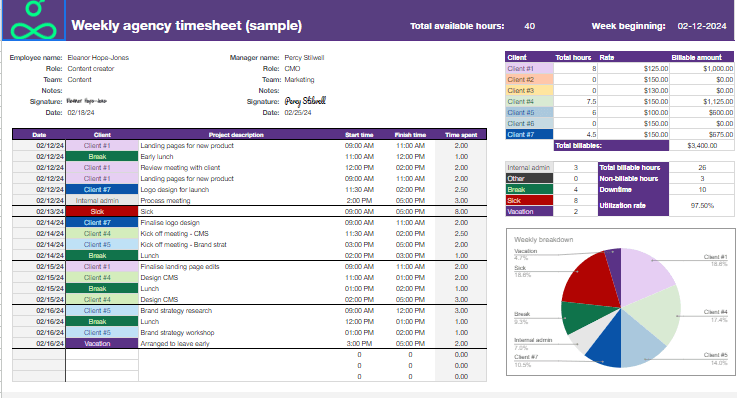The image size is (737, 398).
Task: Select the 3:00 PM start time for Vacation
Action: 359,343
